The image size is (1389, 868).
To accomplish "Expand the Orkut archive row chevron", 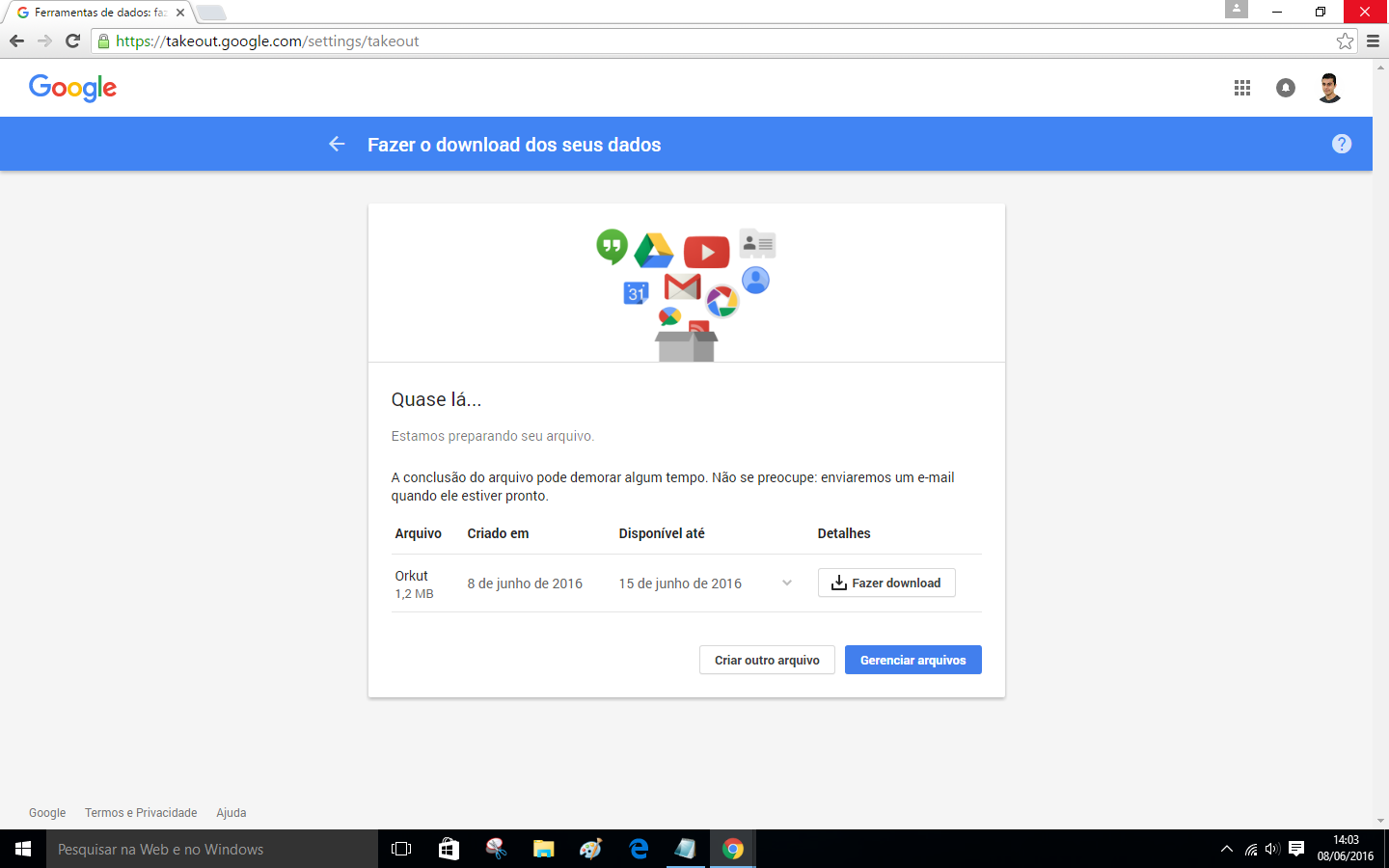I will tap(787, 583).
